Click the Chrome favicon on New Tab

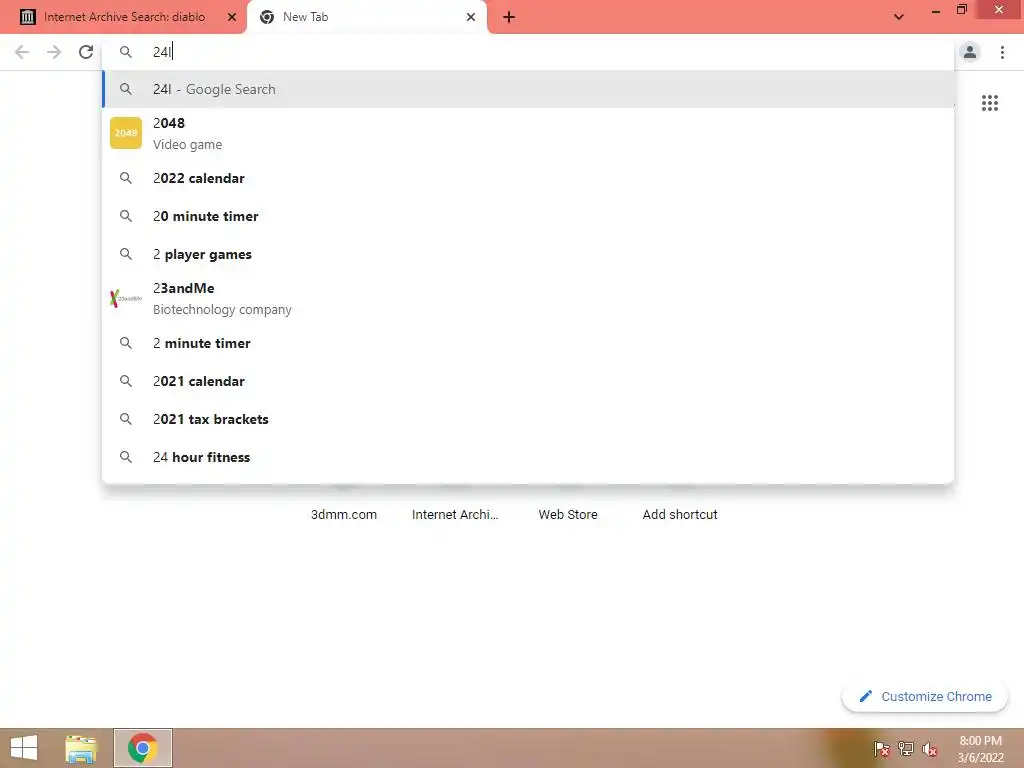267,17
